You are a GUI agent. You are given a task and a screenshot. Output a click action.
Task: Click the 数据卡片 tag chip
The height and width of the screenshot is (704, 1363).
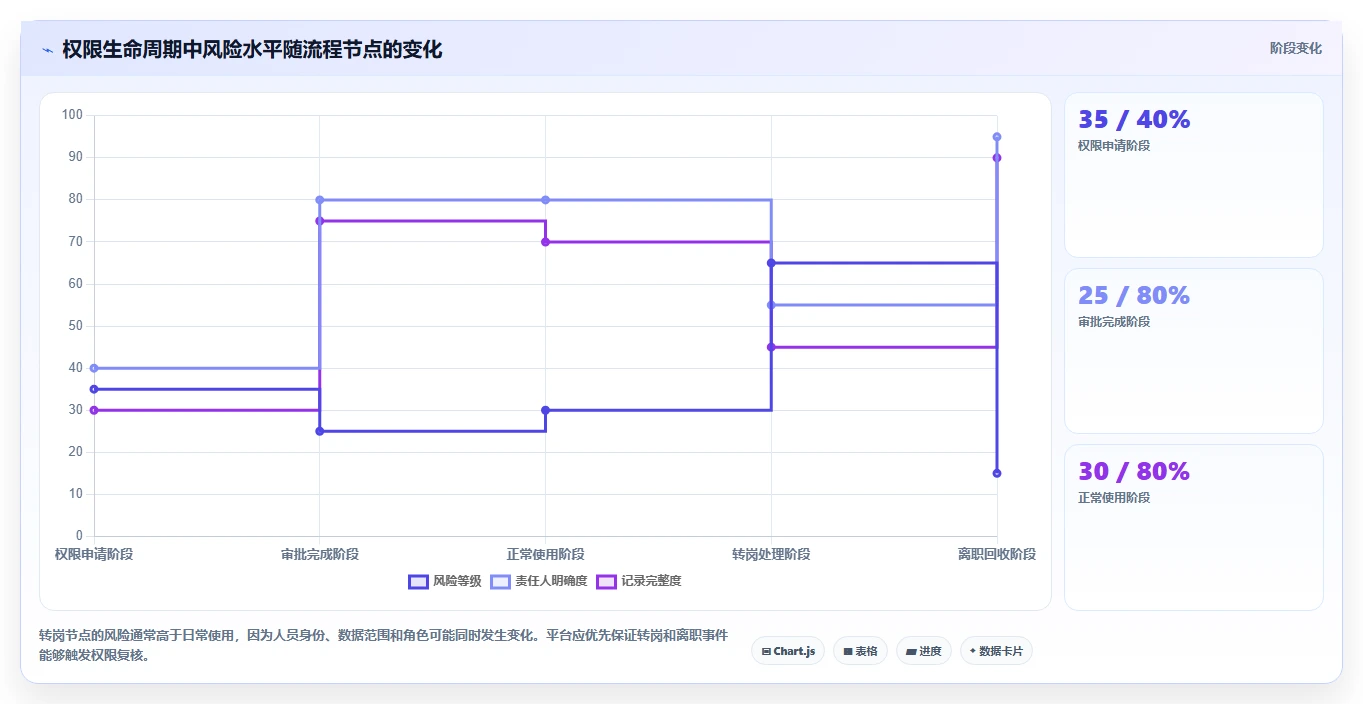pos(996,651)
